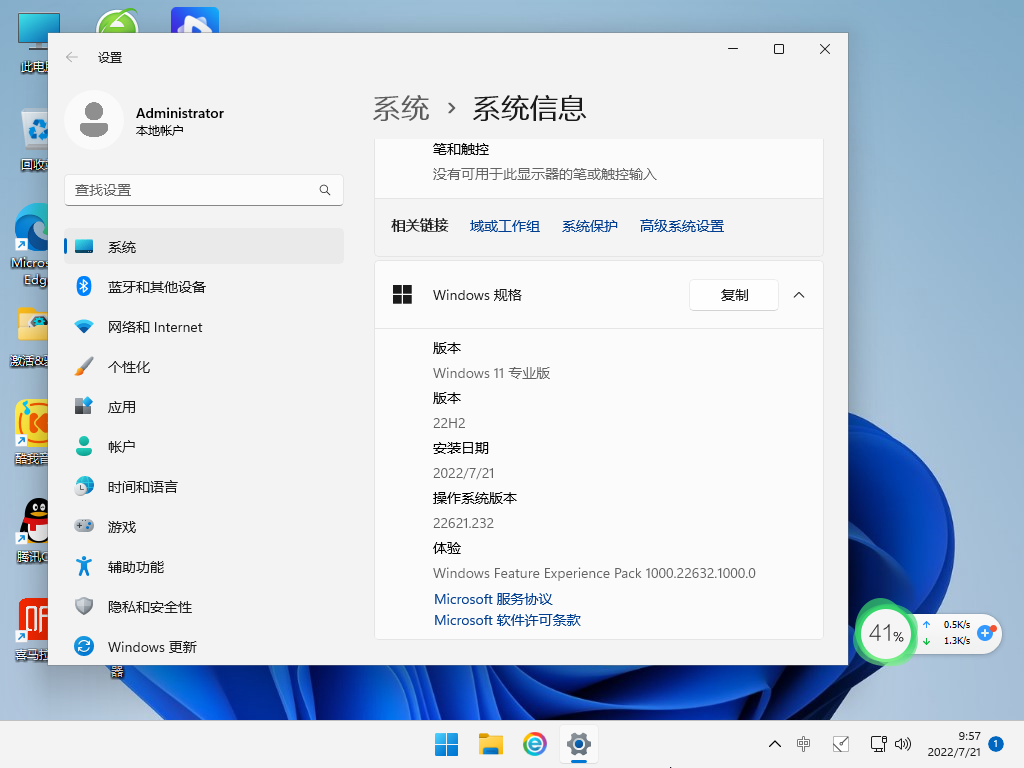Click the 41% network monitor bubble
Screen dimensions: 1024x768
click(884, 634)
